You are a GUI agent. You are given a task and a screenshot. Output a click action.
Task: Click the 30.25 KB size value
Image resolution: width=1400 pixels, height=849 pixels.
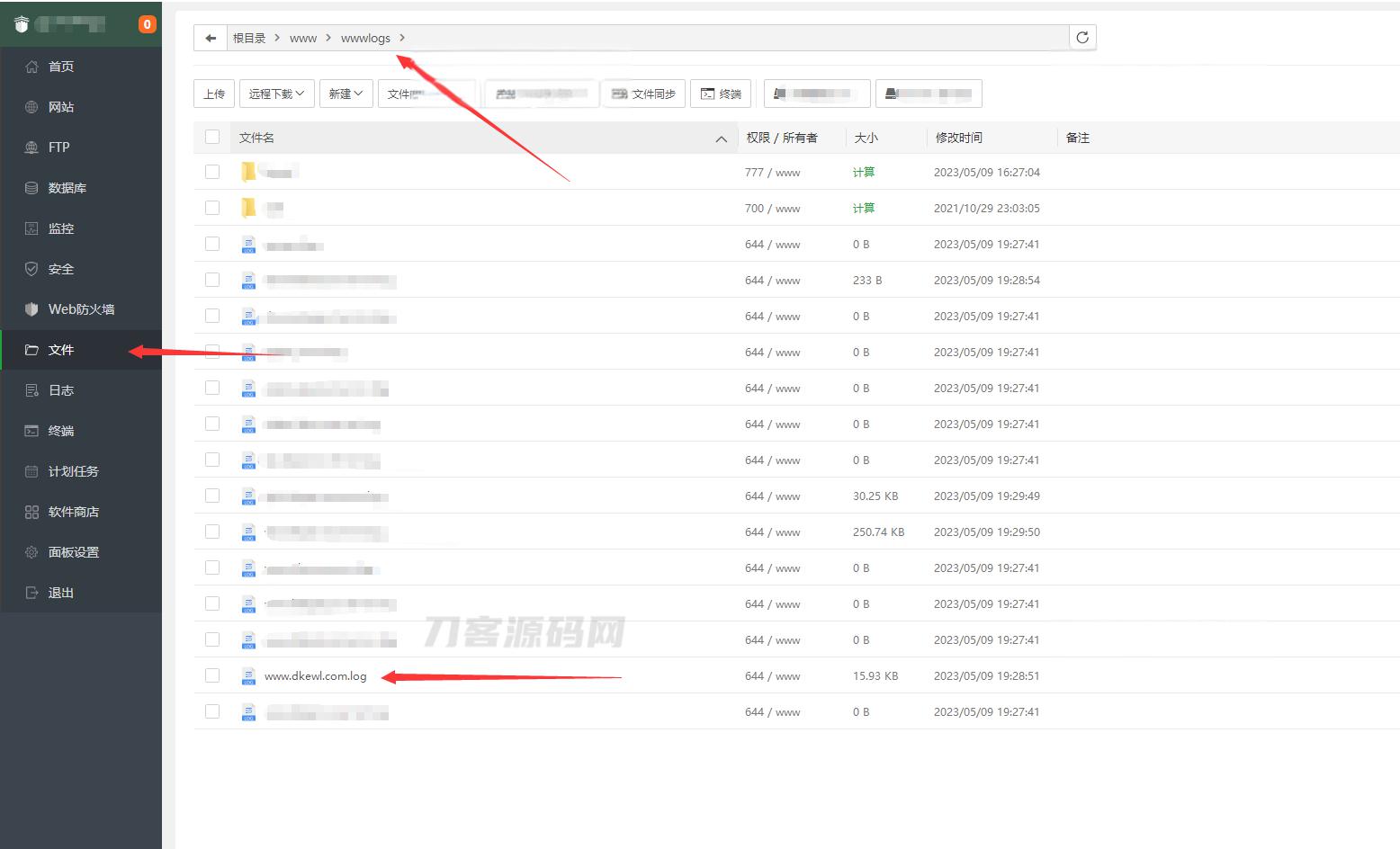click(875, 496)
